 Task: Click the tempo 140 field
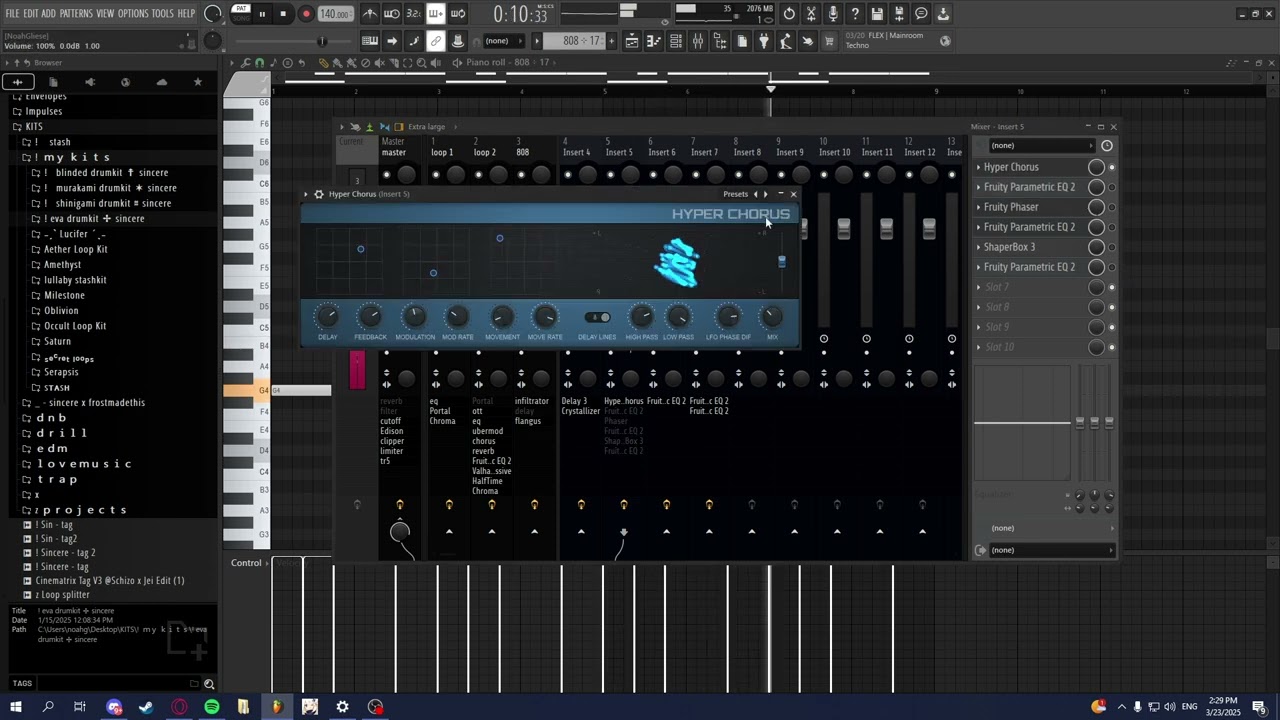(335, 14)
